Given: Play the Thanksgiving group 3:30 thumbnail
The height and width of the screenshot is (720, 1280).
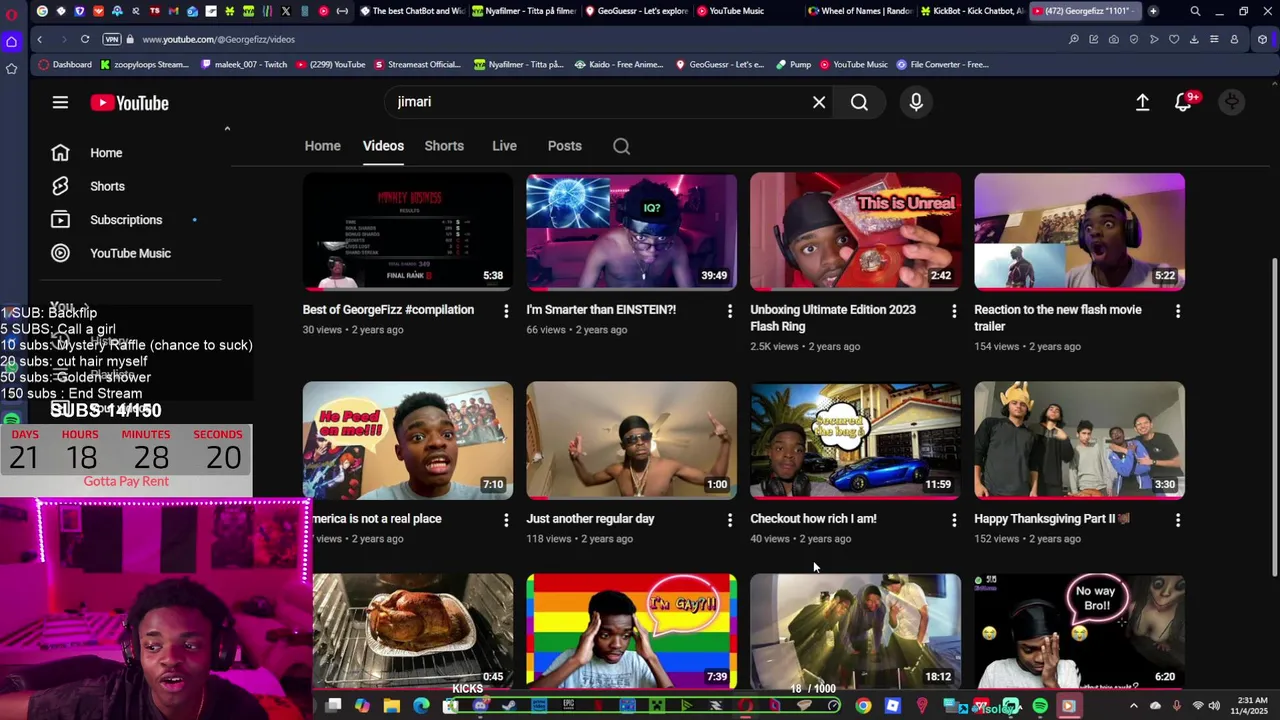Looking at the screenshot, I should point(1080,441).
